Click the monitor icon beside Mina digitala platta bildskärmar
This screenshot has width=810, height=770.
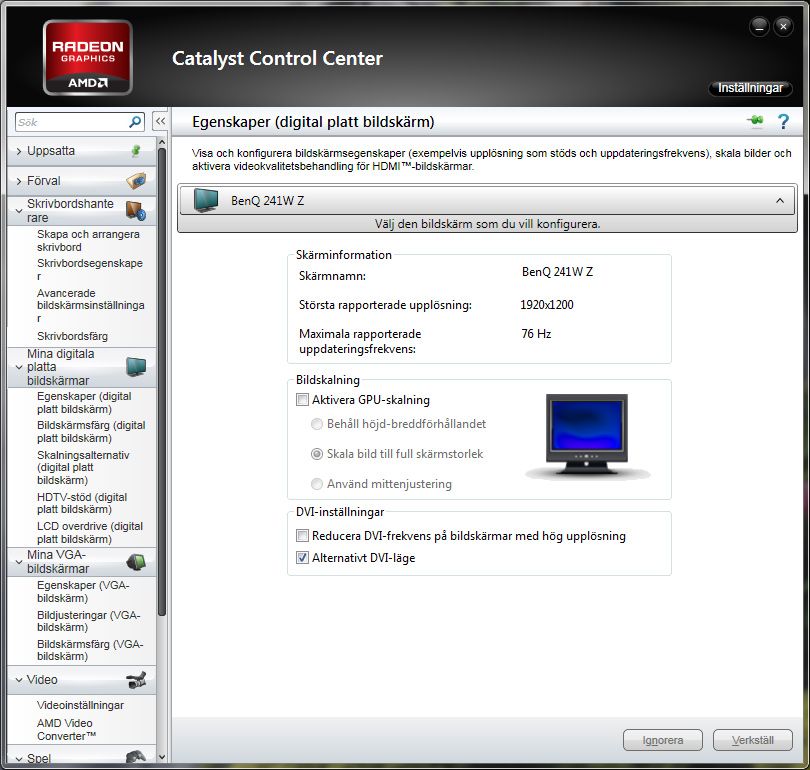click(136, 367)
